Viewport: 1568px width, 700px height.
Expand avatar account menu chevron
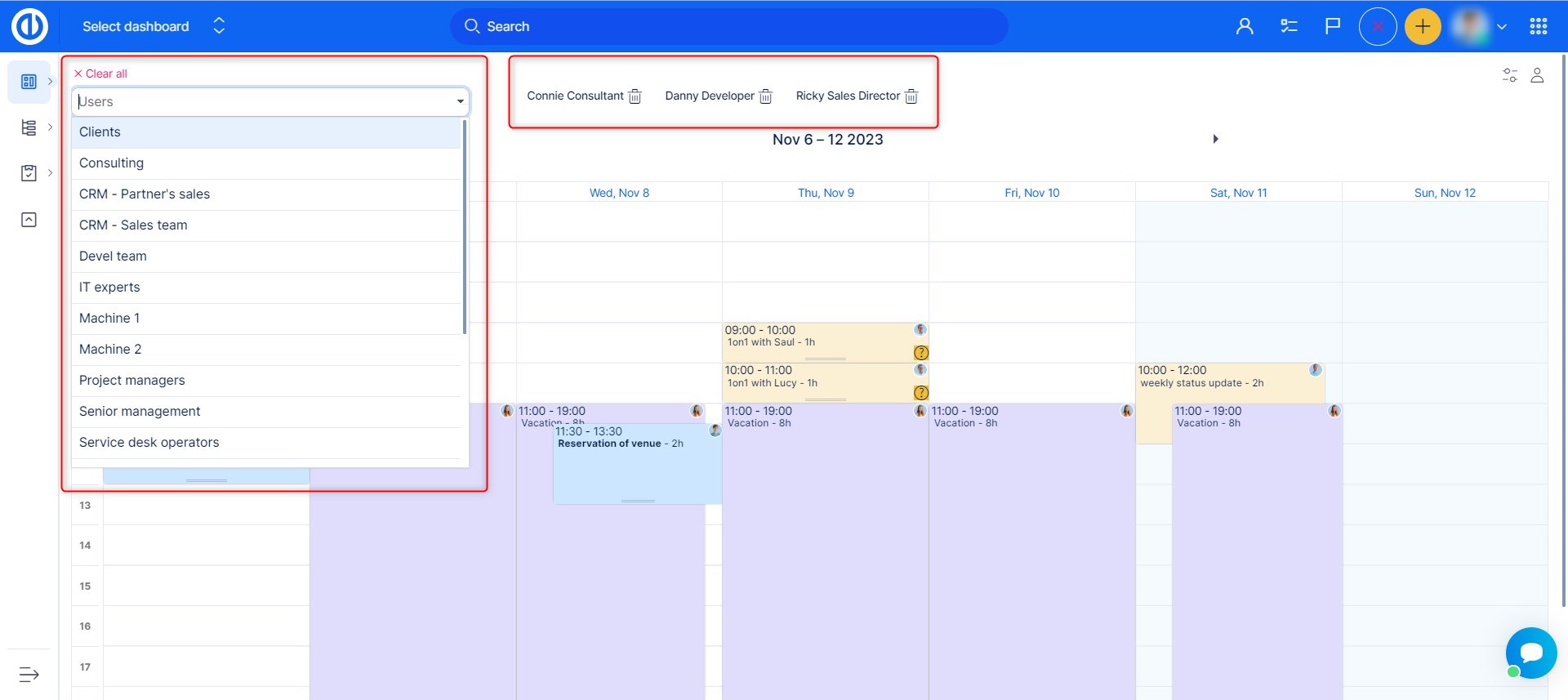(x=1501, y=27)
